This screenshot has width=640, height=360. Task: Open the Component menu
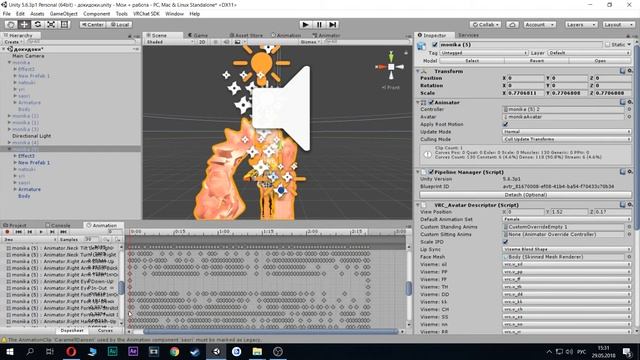pos(96,14)
